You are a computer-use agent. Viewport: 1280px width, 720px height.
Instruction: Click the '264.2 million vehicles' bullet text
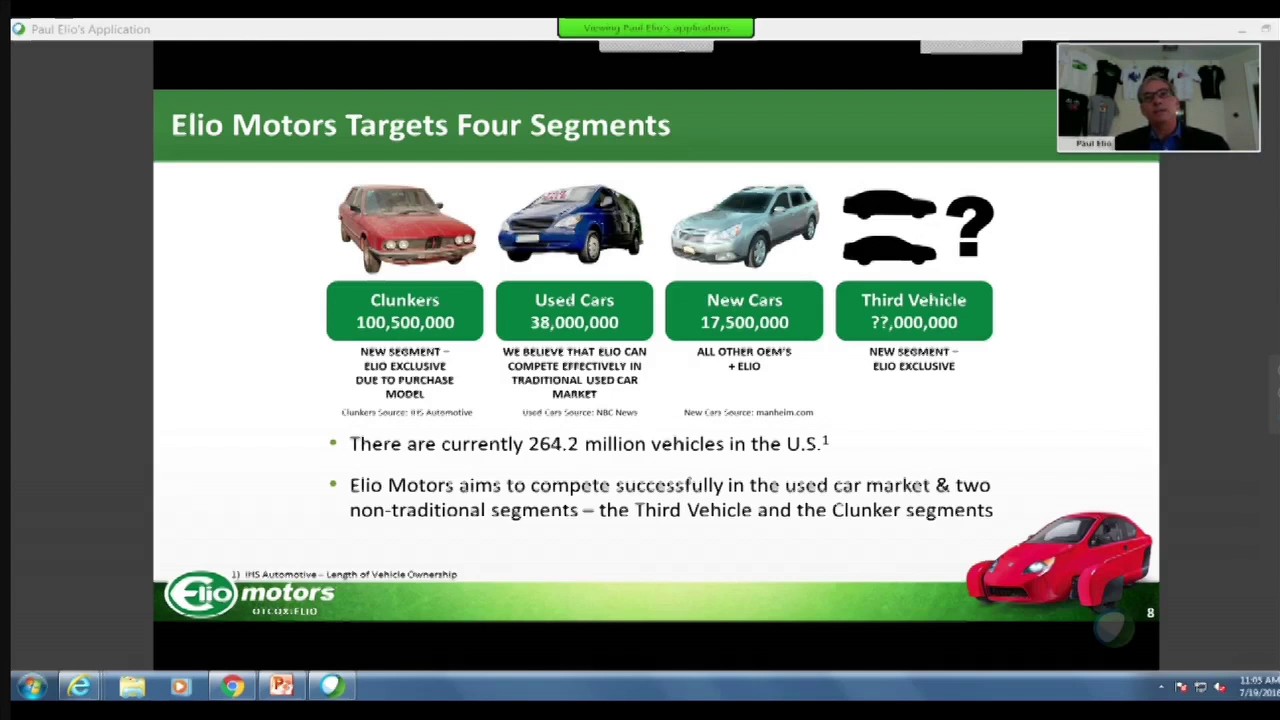click(x=589, y=443)
